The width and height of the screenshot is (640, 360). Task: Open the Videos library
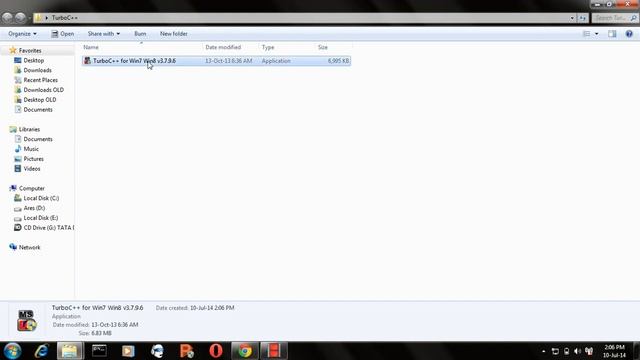[31, 169]
